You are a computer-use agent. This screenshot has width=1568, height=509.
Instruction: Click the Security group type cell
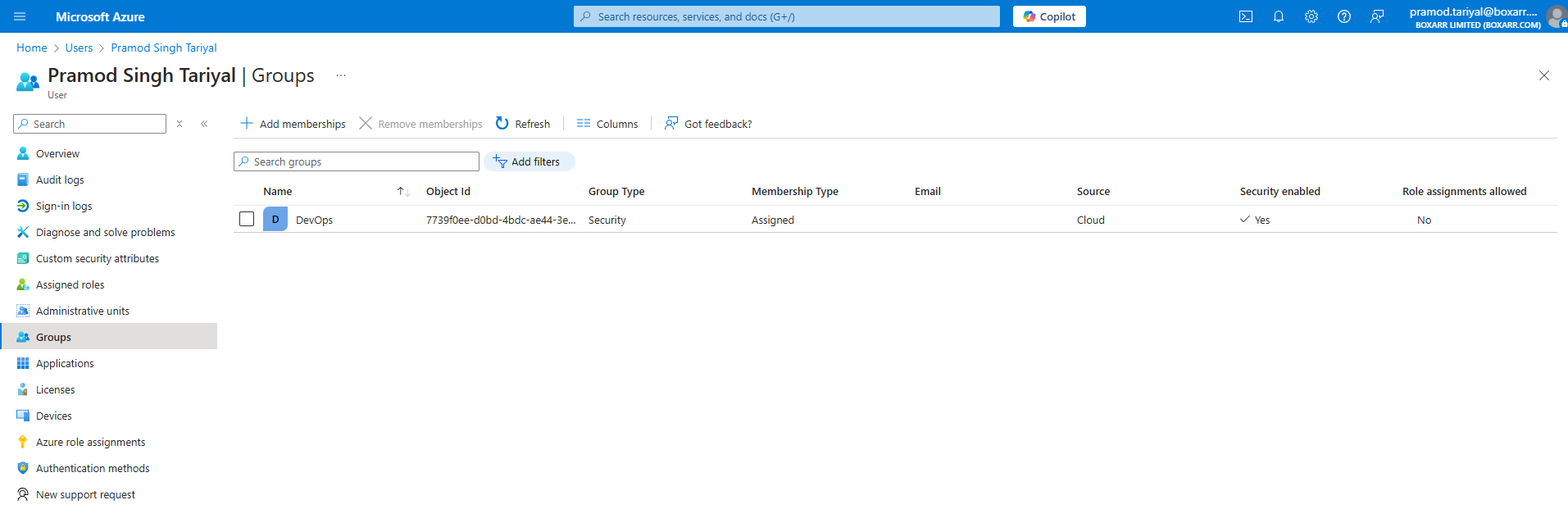[x=607, y=220]
